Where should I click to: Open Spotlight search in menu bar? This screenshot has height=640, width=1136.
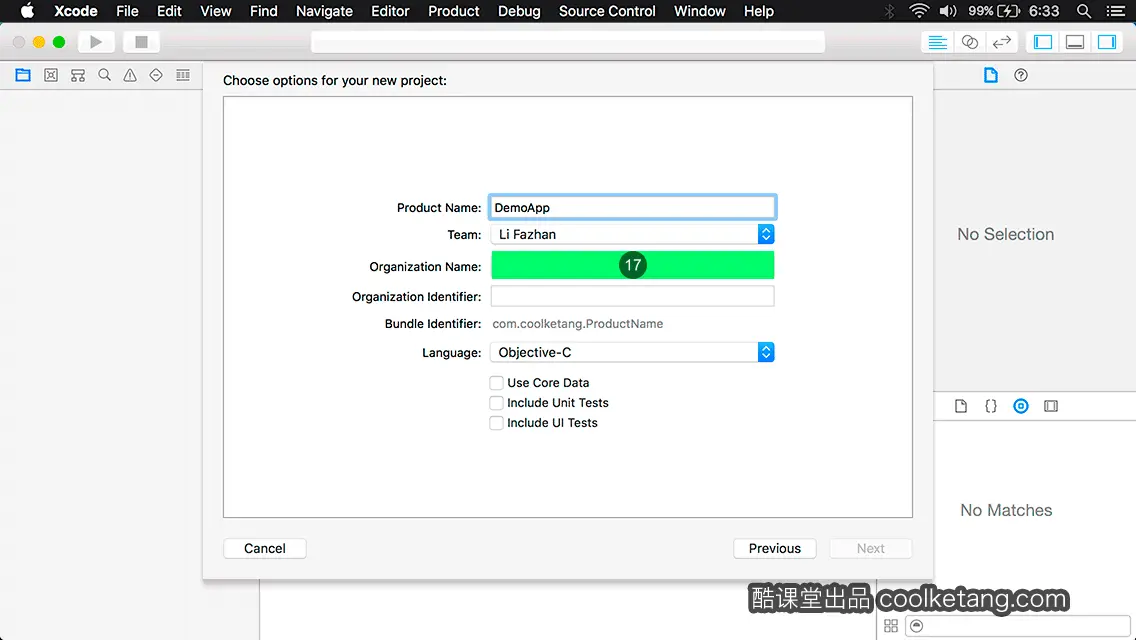1084,11
